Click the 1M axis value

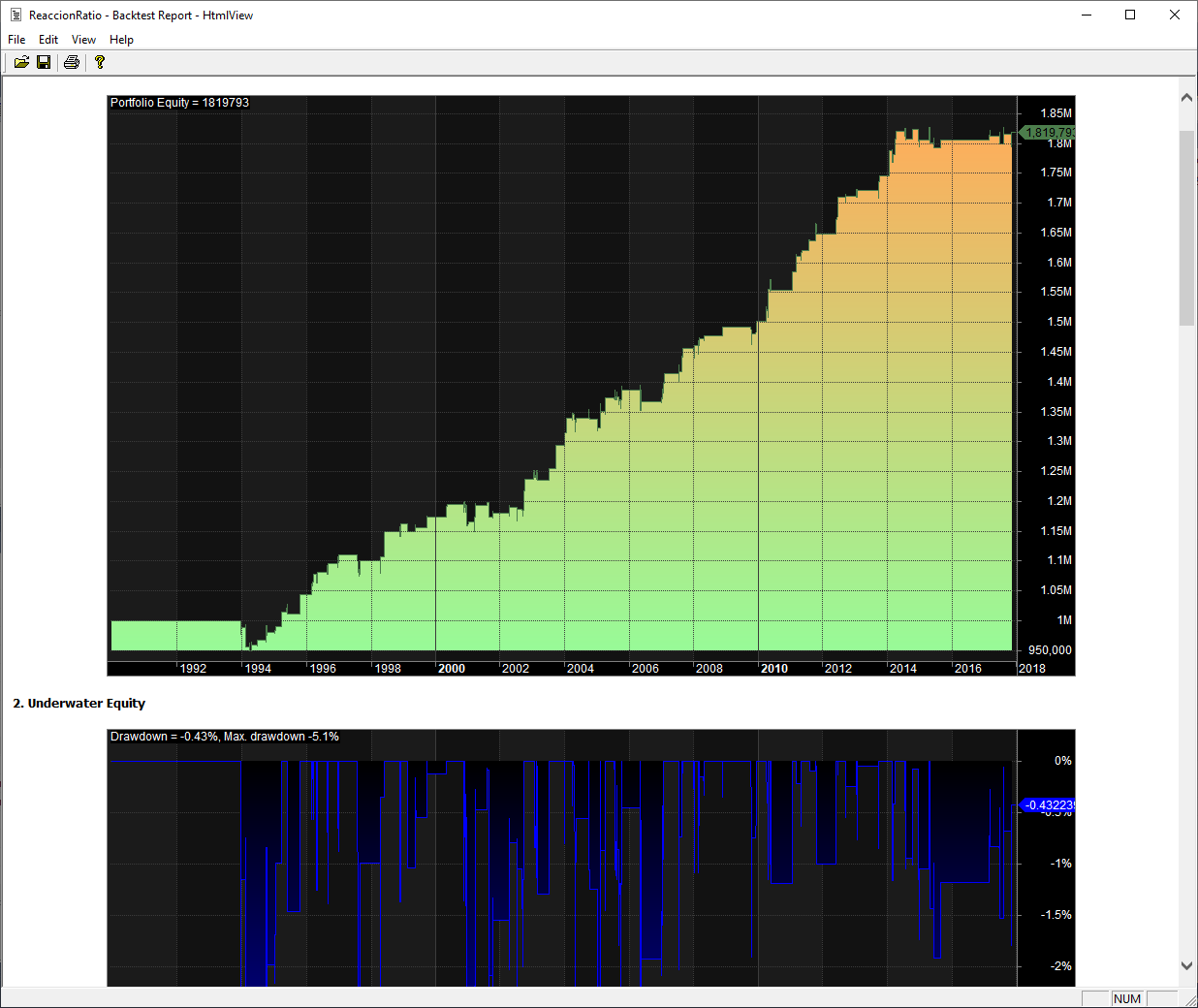[x=1064, y=620]
